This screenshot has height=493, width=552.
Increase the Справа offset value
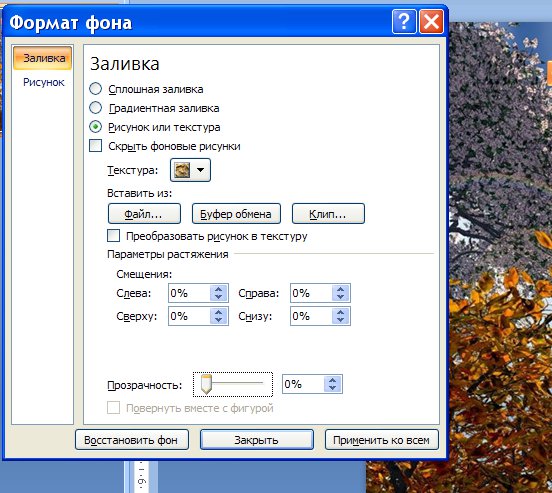point(340,289)
